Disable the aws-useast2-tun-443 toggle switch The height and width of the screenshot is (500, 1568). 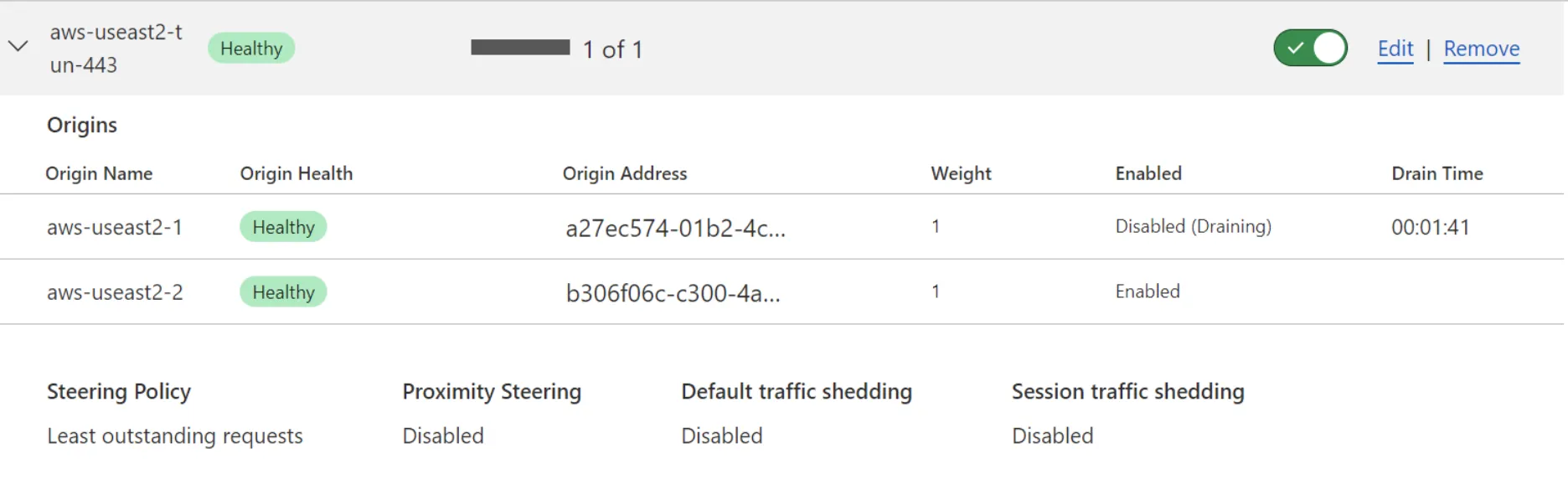pyautogui.click(x=1310, y=48)
